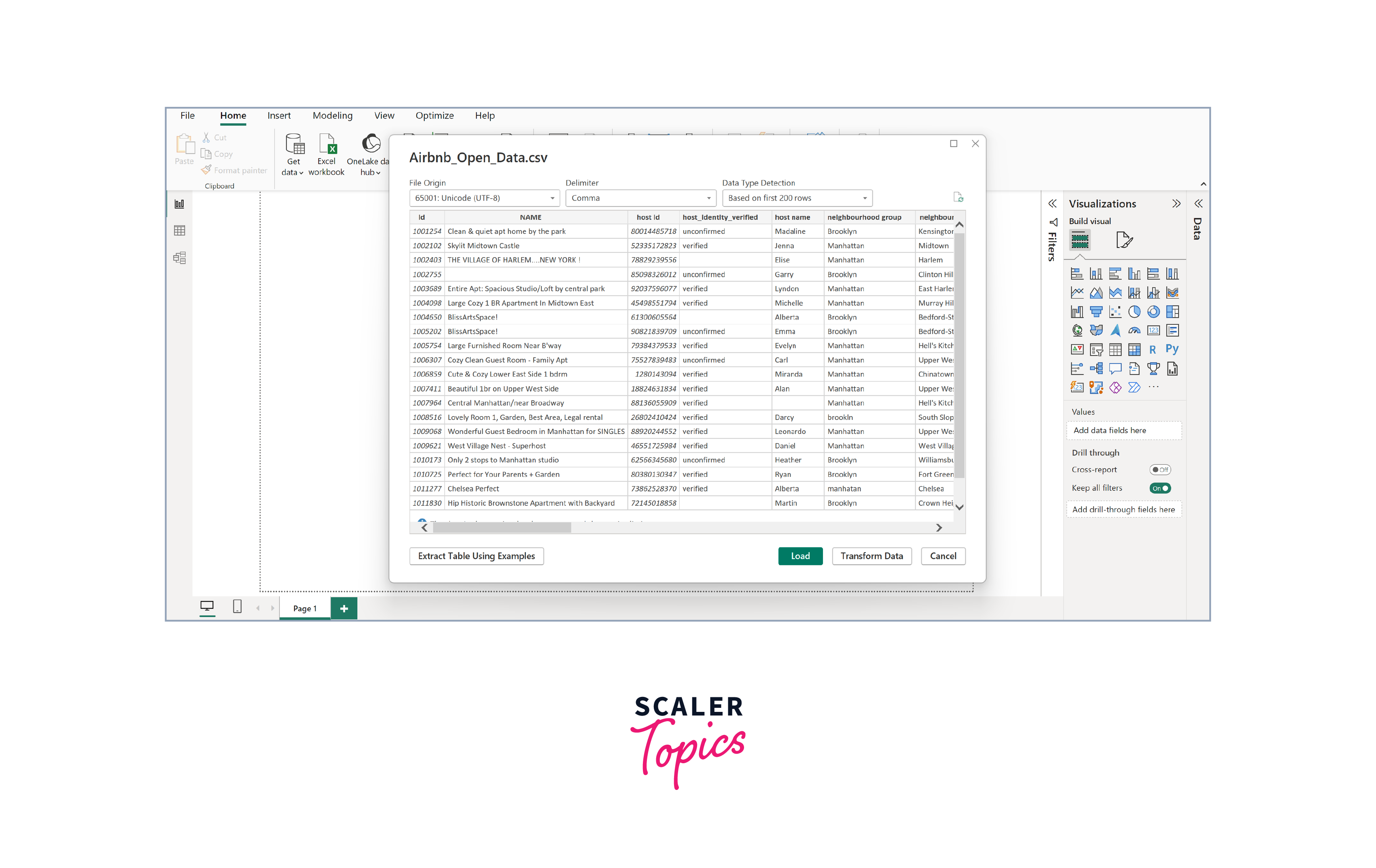Open the File Origin dropdown
1376x868 pixels.
point(484,198)
